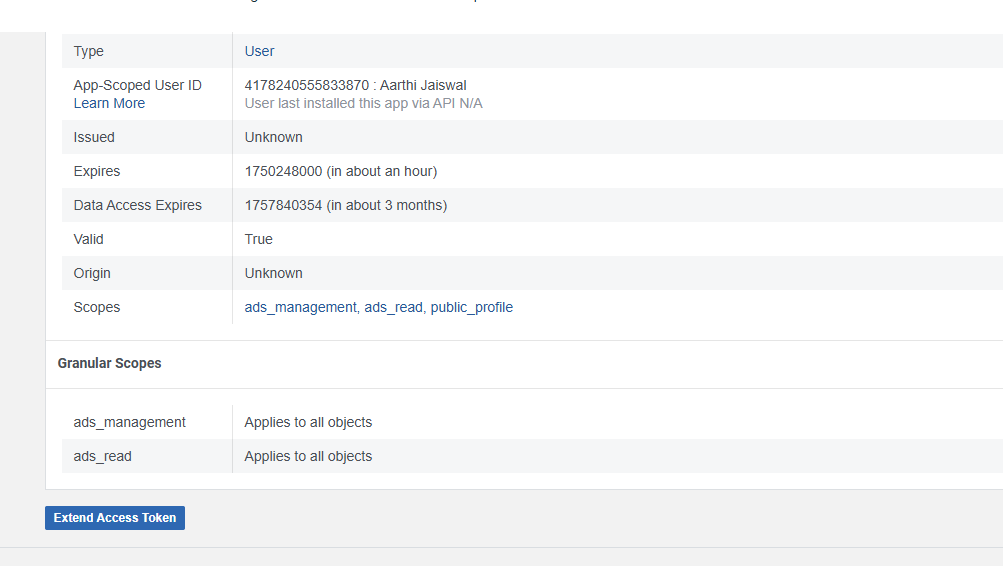The image size is (1003, 566).
Task: Click 'Applies to all objects' beside ads_management
Action: (x=308, y=422)
